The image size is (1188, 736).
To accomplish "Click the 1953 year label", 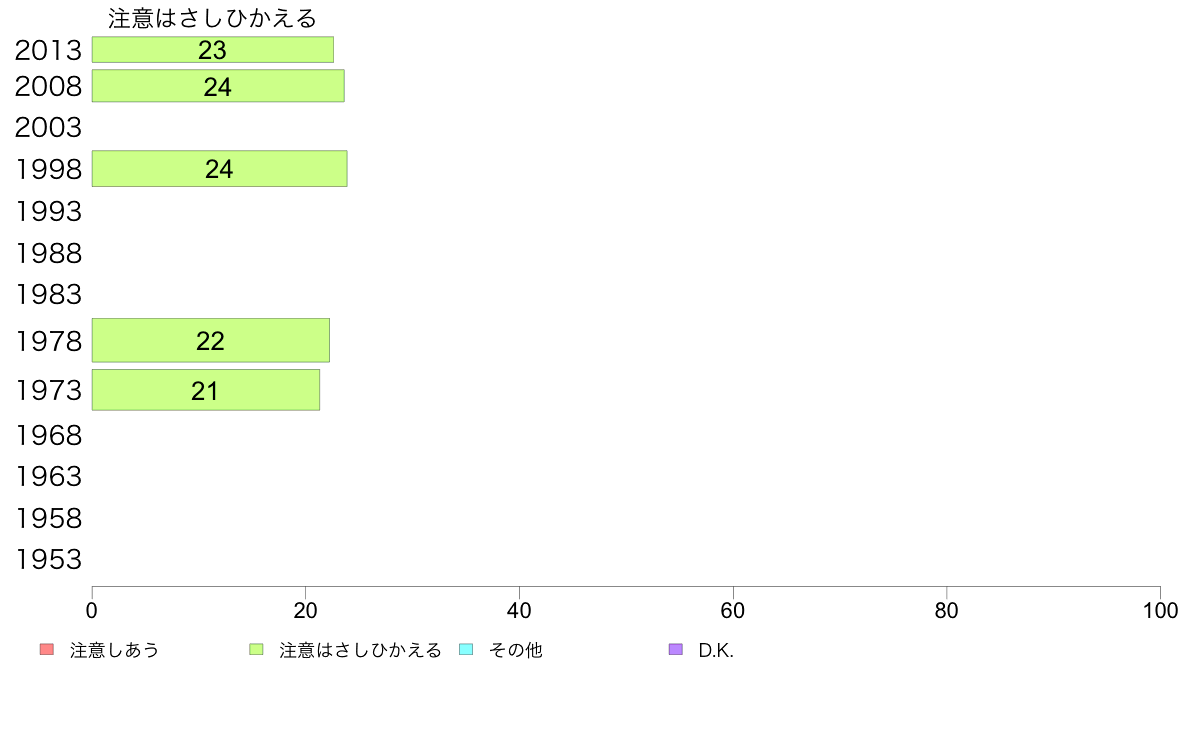I will point(48,559).
